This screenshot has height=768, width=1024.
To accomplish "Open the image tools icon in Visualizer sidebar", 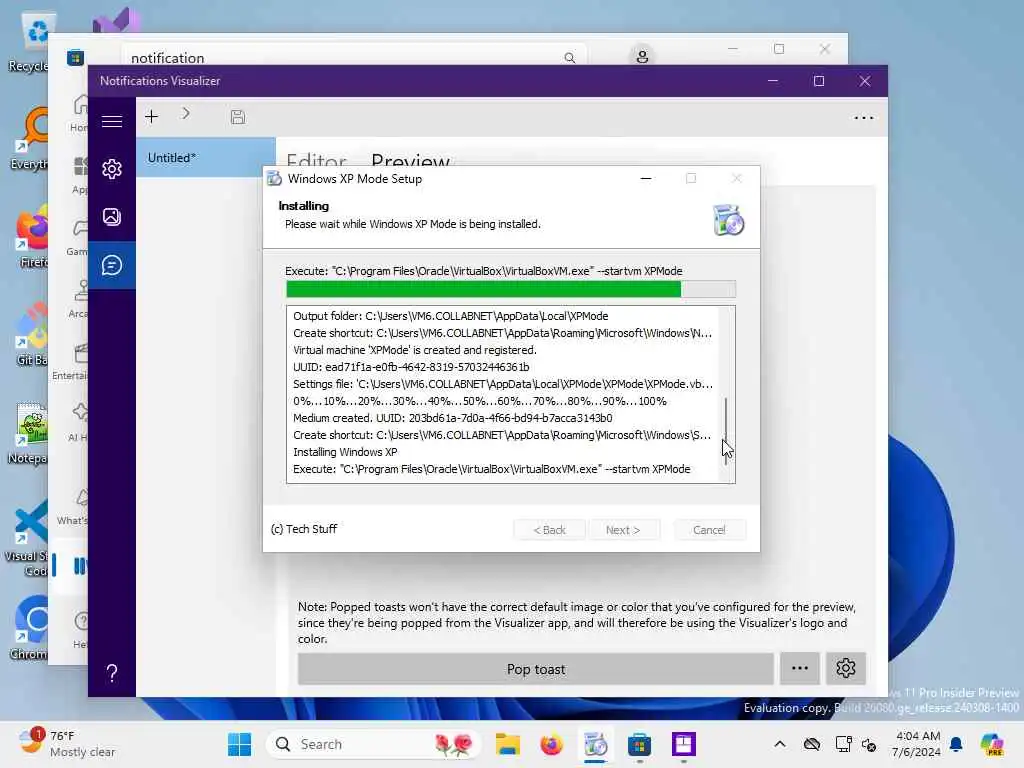I will pyautogui.click(x=112, y=217).
